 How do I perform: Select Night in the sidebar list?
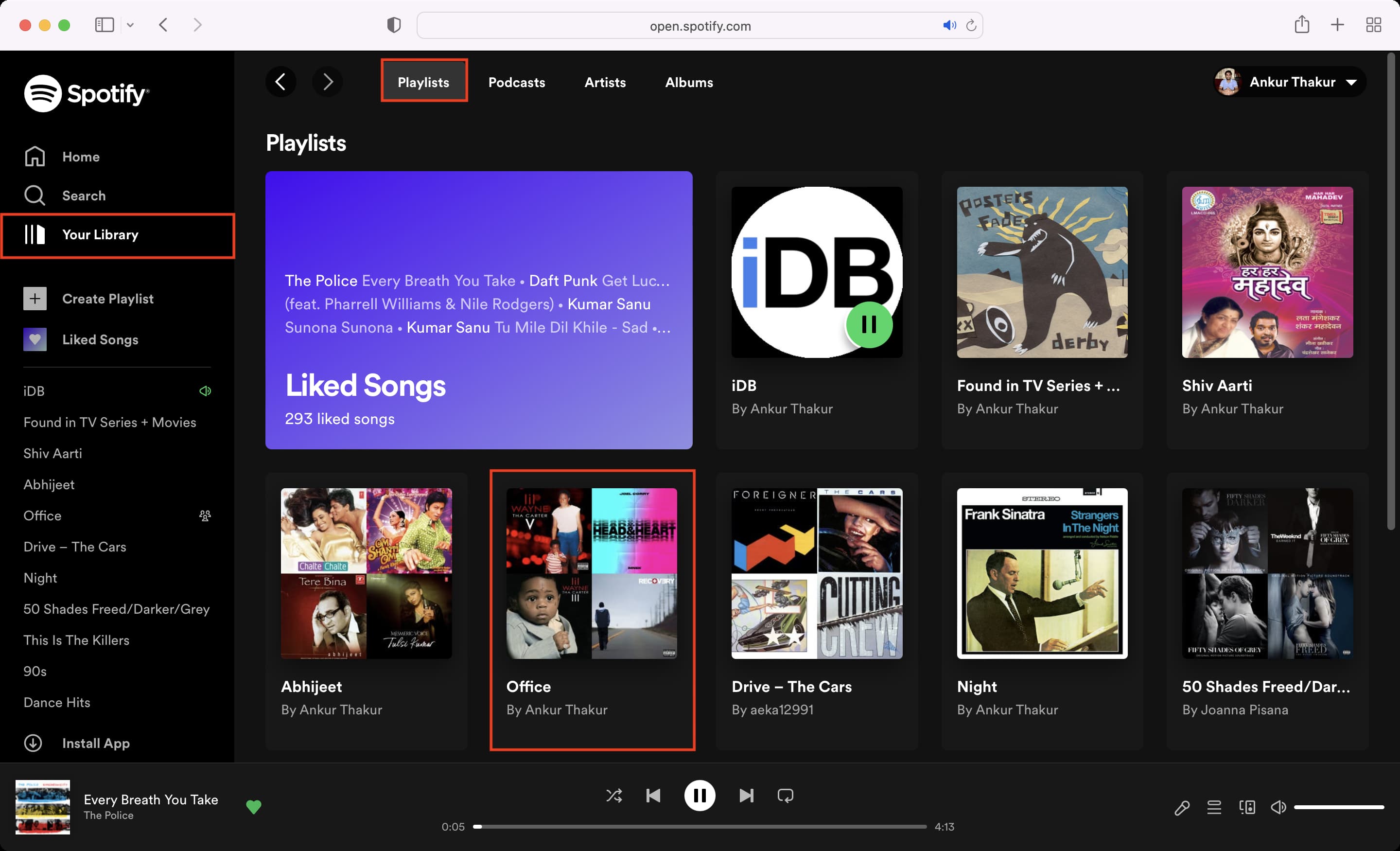tap(40, 578)
